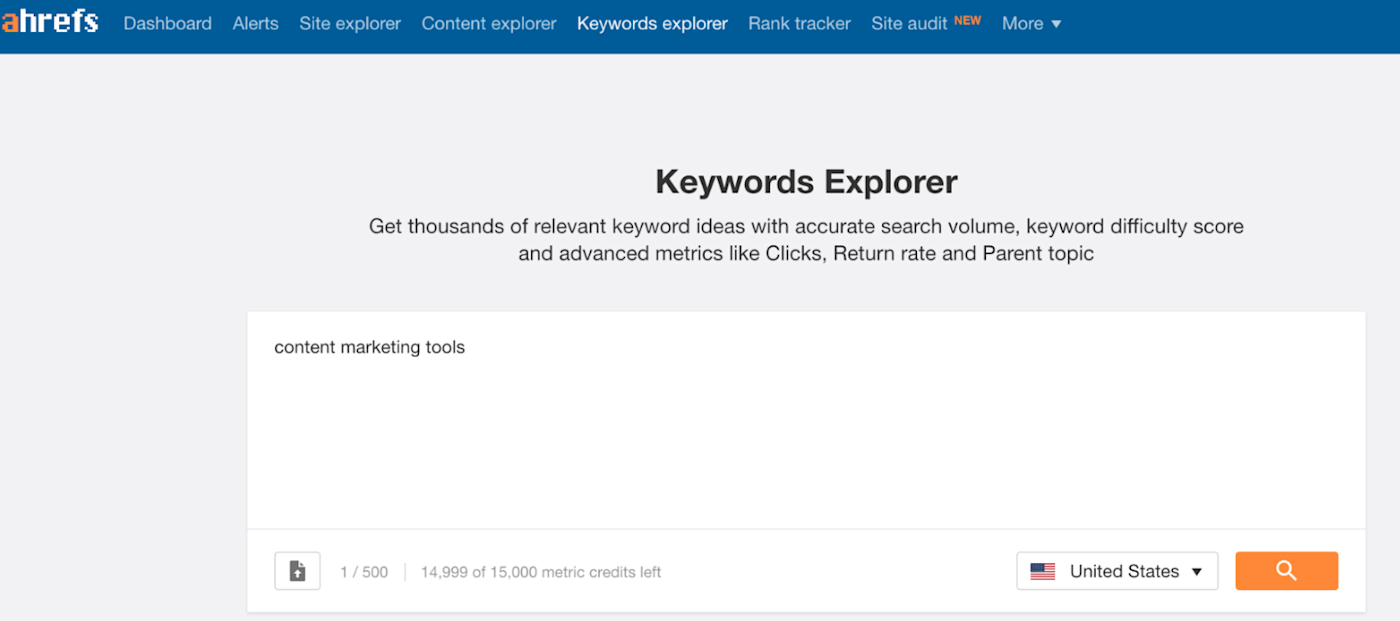Select Keywords explorer tab
The height and width of the screenshot is (621, 1400).
click(652, 23)
